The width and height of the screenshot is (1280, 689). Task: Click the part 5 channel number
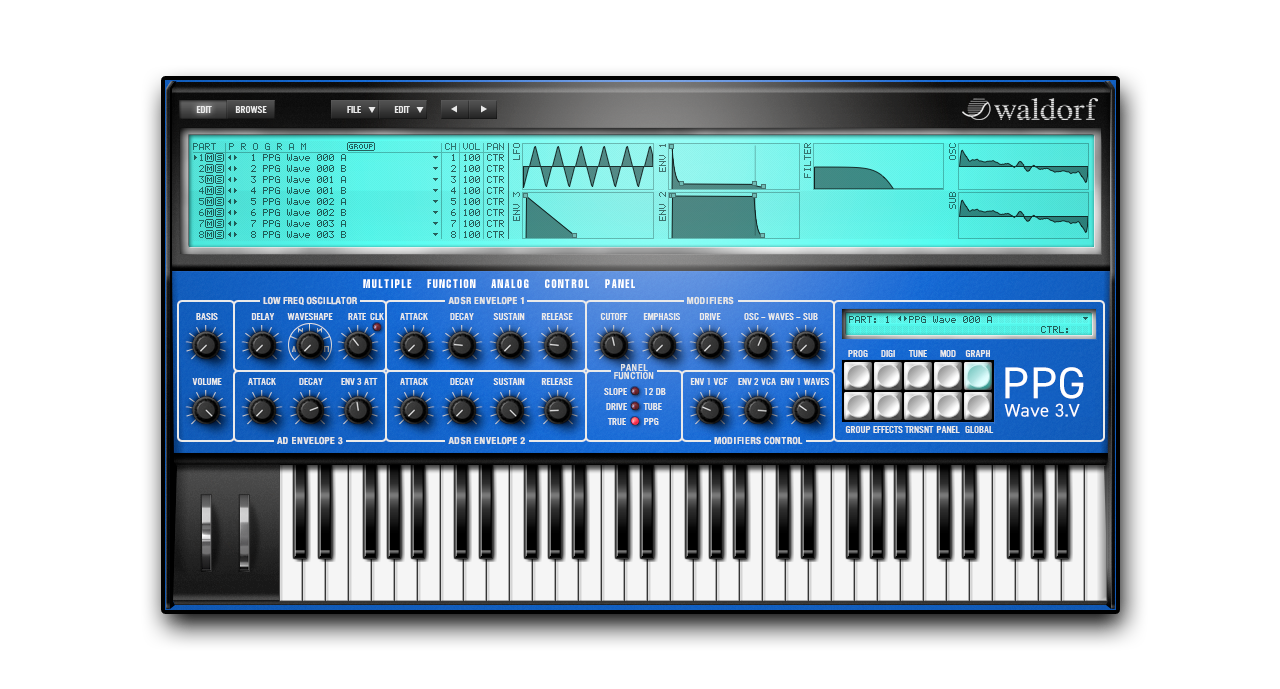click(x=452, y=202)
